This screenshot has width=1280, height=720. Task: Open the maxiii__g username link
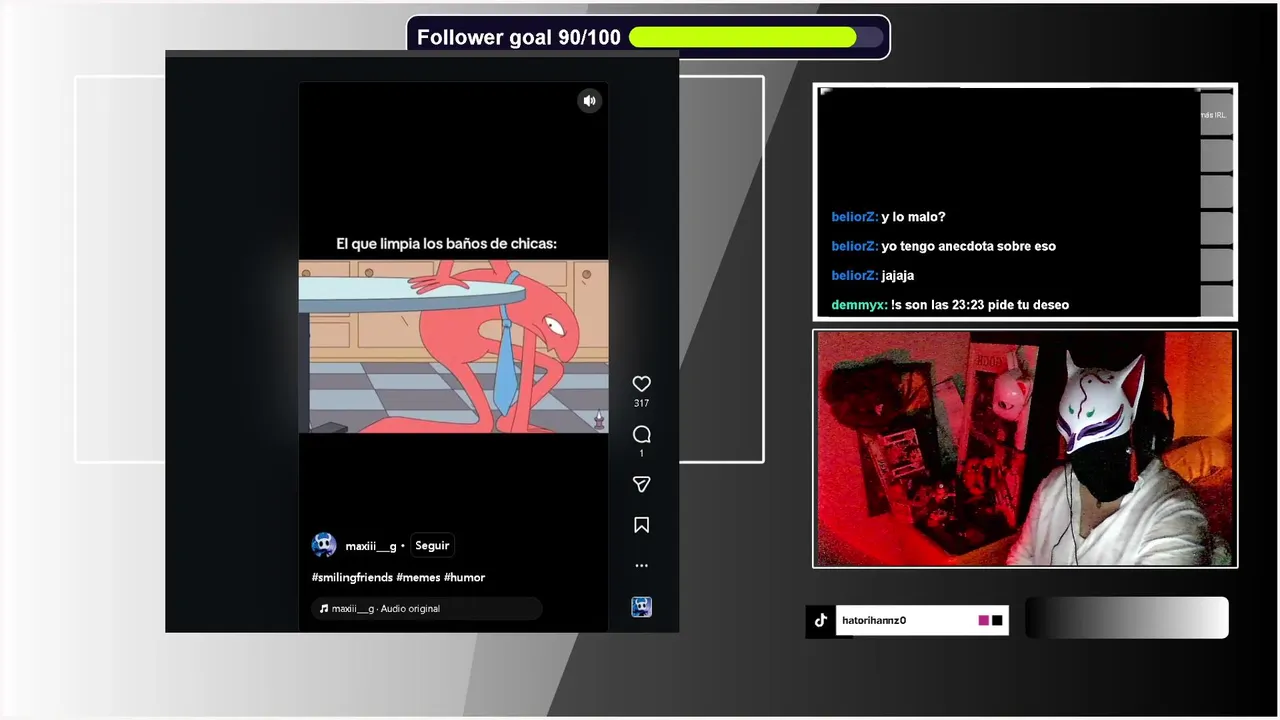pyautogui.click(x=371, y=546)
